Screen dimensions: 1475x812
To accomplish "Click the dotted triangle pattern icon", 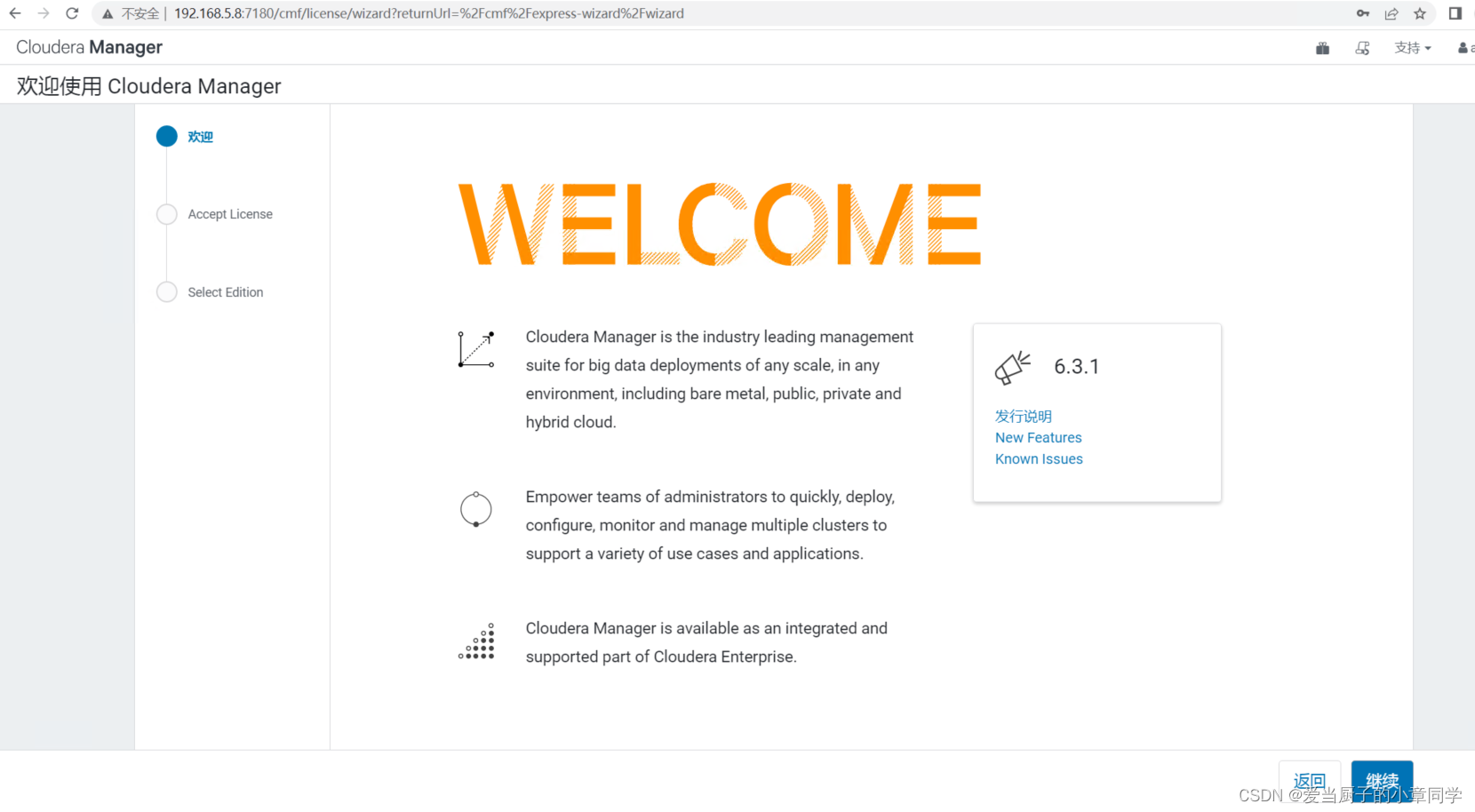I will click(x=476, y=641).
